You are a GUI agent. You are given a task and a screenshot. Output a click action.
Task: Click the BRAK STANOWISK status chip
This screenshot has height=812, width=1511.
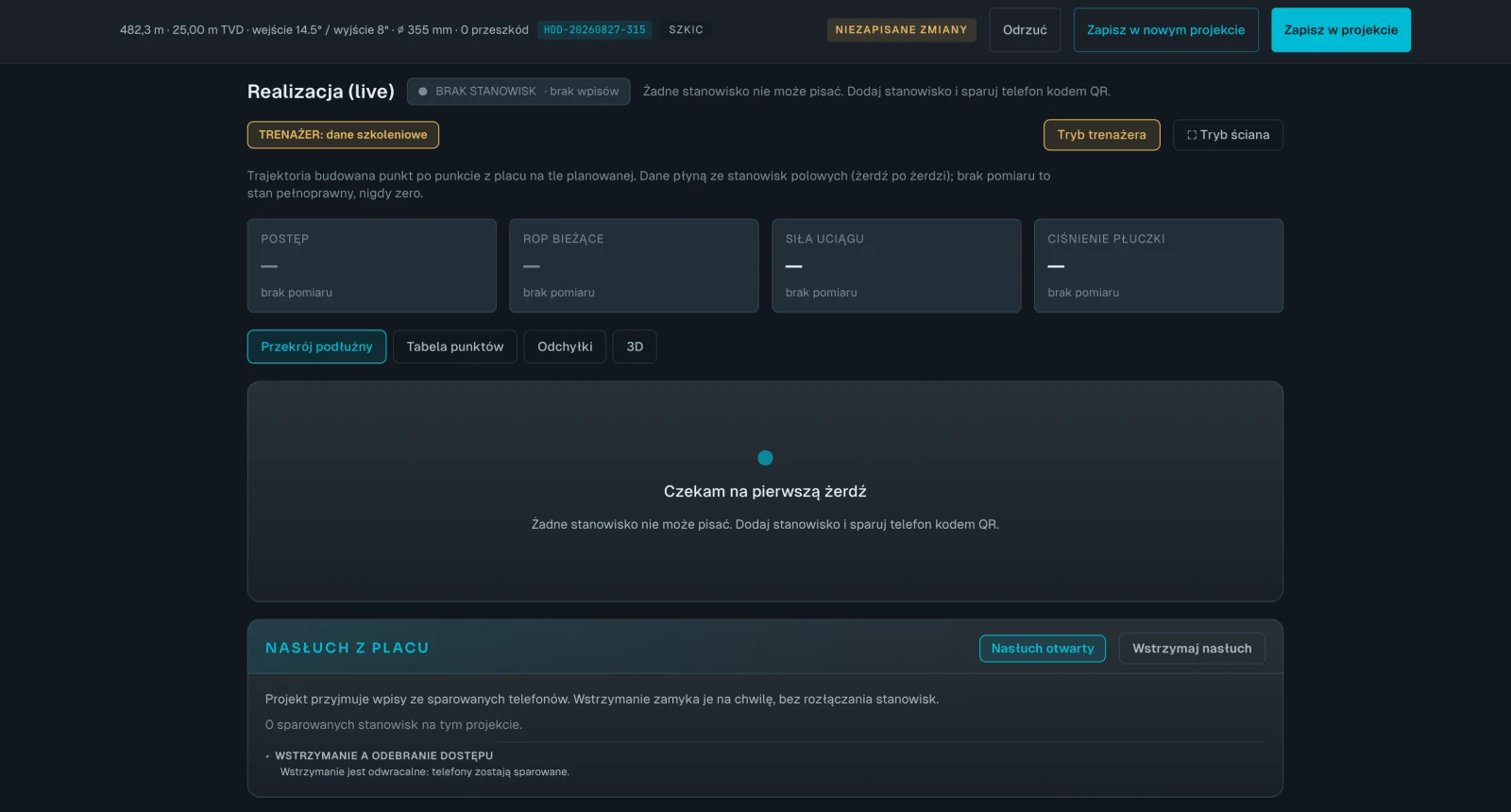coord(518,92)
